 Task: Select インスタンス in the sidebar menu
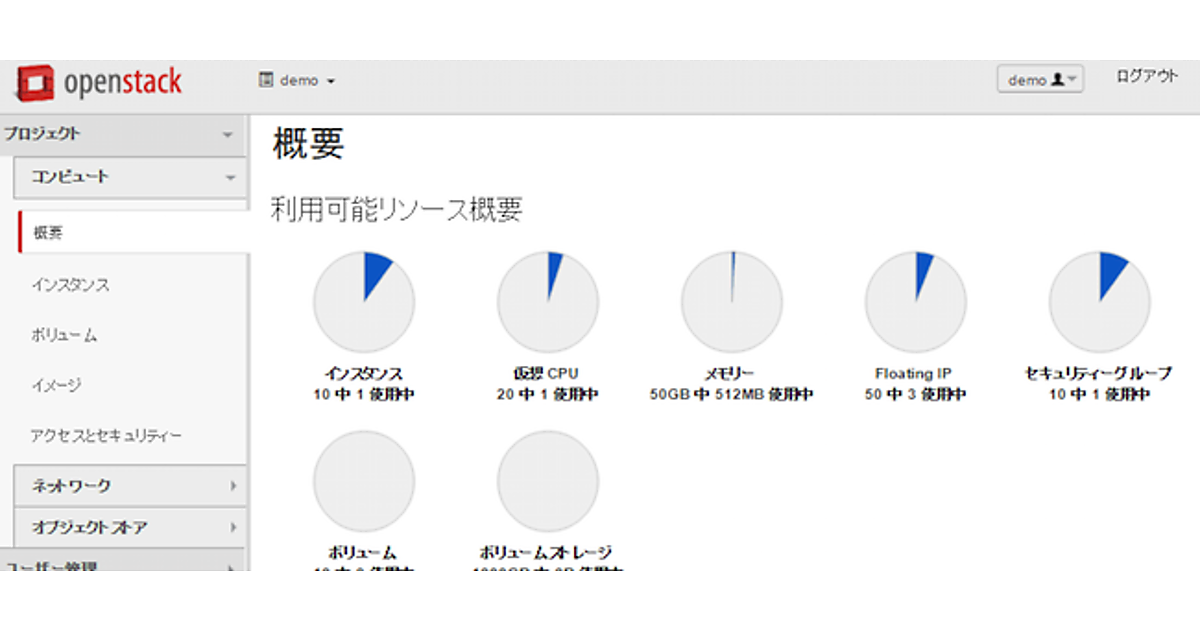[70, 285]
